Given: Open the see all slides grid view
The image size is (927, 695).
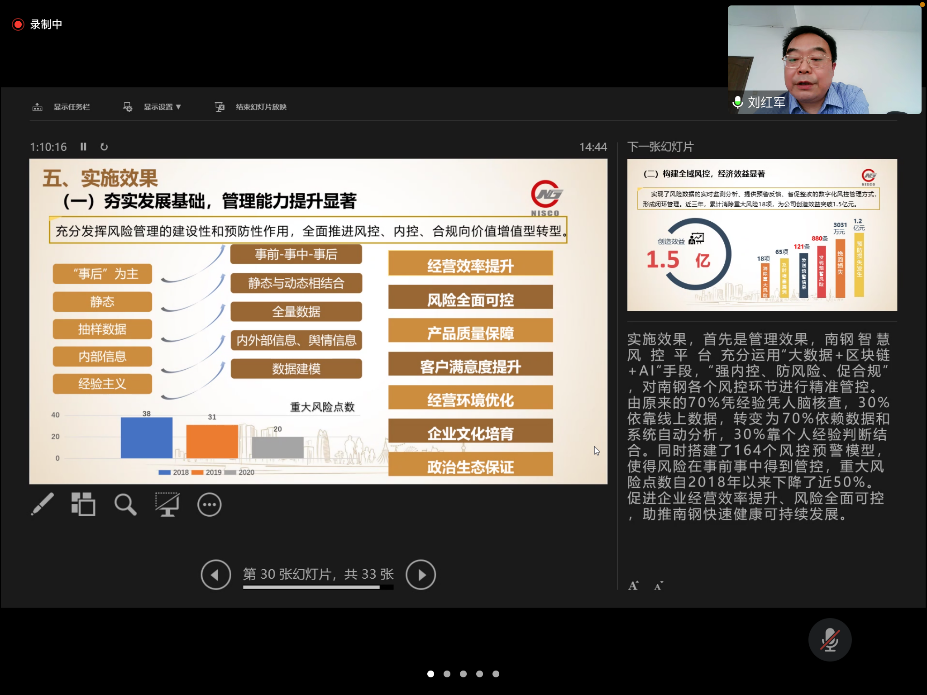Looking at the screenshot, I should tap(83, 505).
